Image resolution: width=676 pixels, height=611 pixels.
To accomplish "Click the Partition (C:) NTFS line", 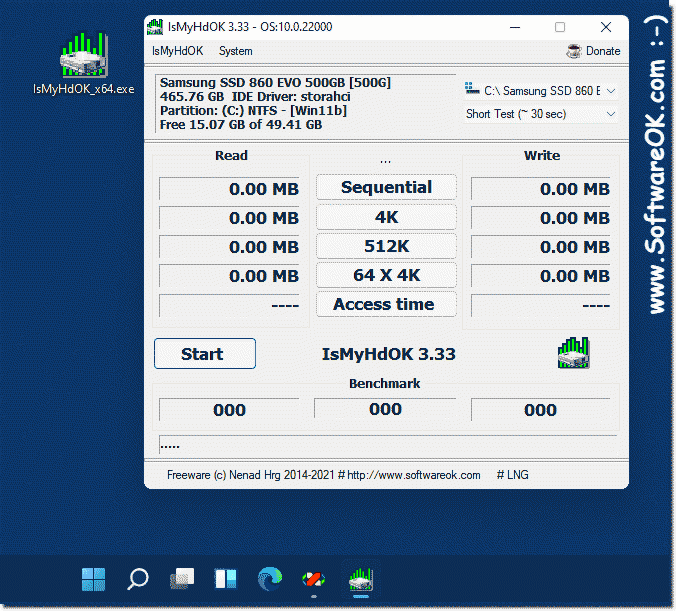I will [x=253, y=110].
